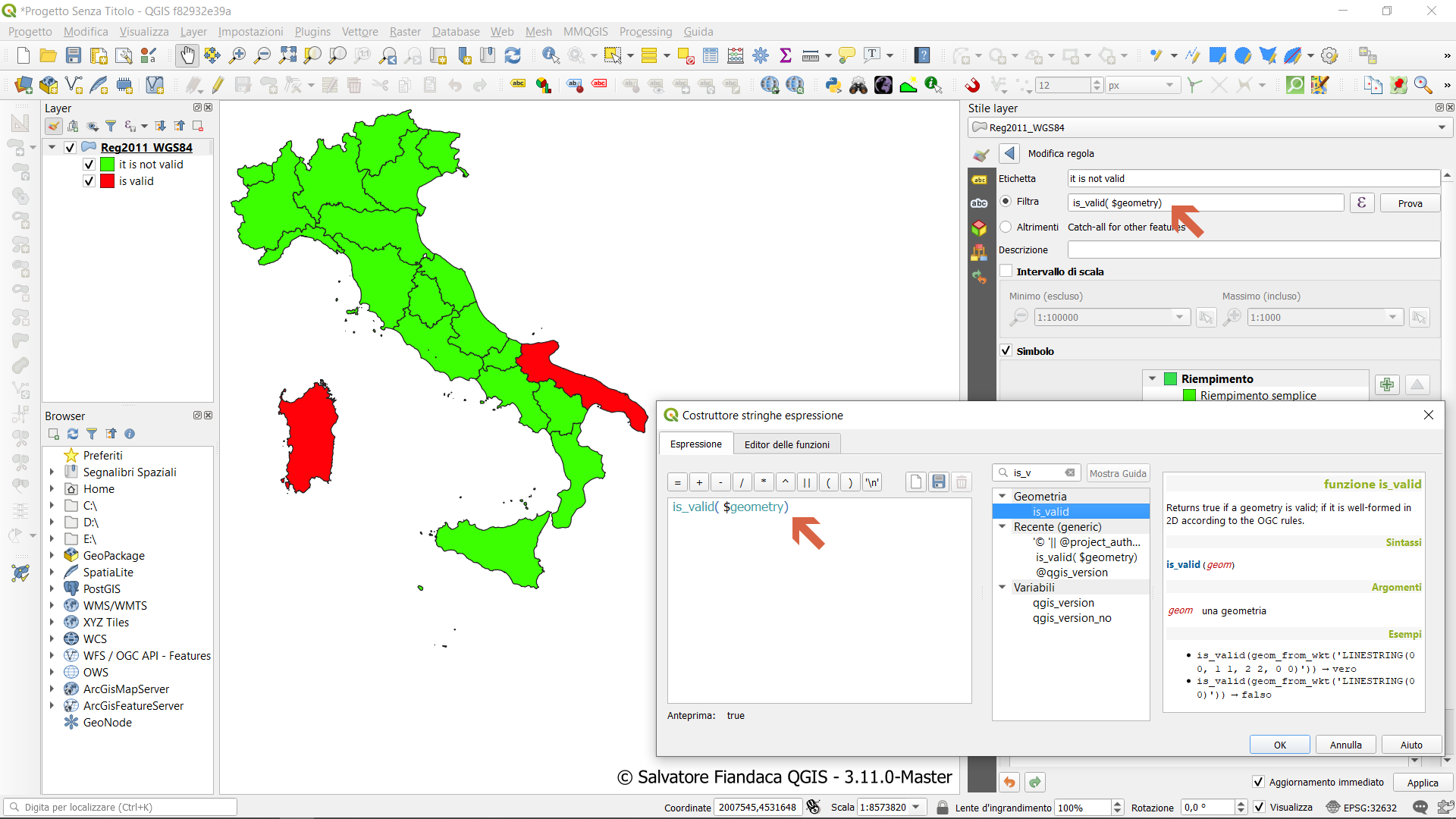Screen dimensions: 1456x819
Task: Click the filter legend icon in Layer panel
Action: 111,126
